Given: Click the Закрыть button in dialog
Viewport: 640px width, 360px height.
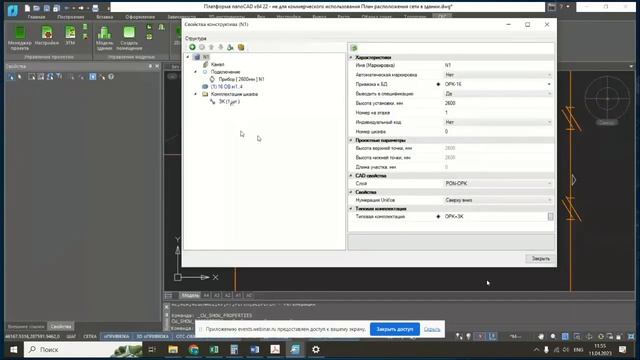Looking at the screenshot, I should (540, 259).
